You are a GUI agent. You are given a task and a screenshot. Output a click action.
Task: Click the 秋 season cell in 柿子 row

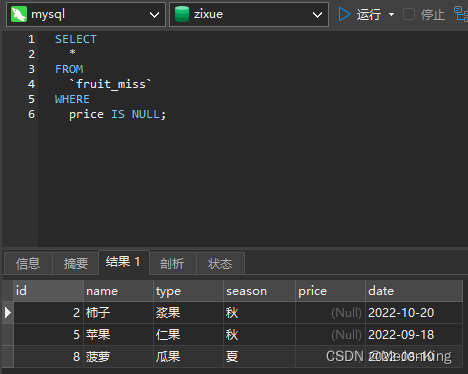coord(259,313)
